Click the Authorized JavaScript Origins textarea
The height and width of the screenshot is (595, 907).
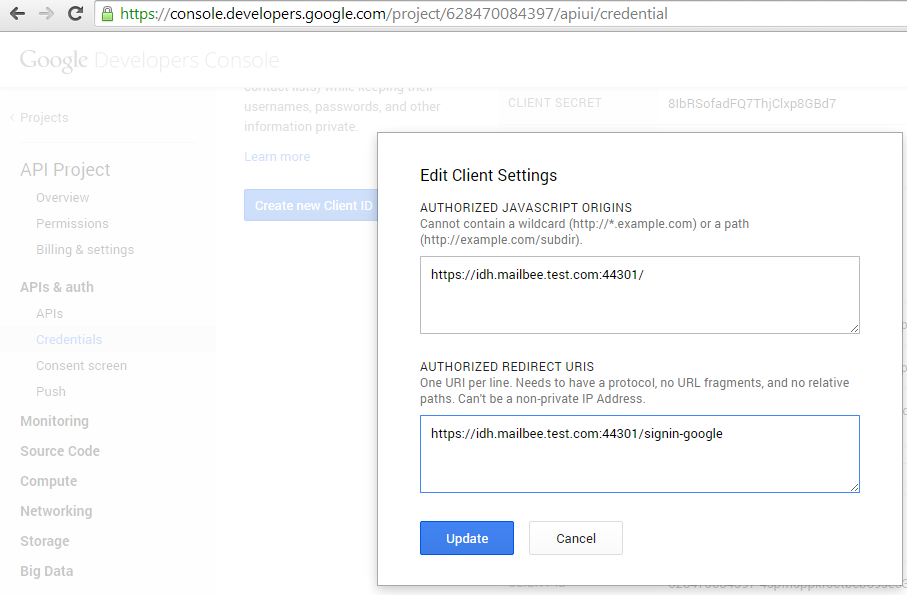pyautogui.click(x=640, y=295)
